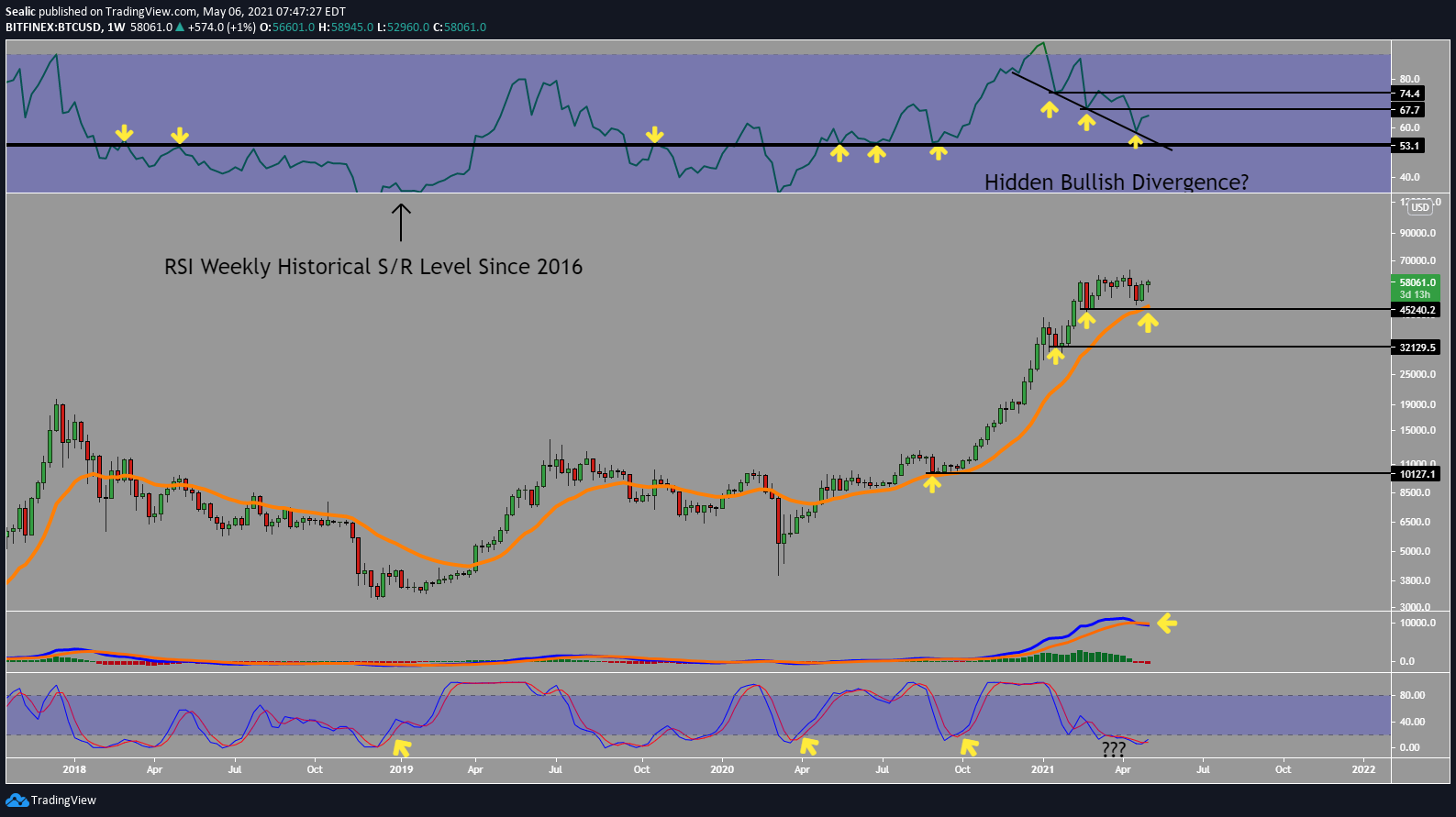1456x817 pixels.
Task: Select the 32129.5 horizontal line price label
Action: [1417, 348]
